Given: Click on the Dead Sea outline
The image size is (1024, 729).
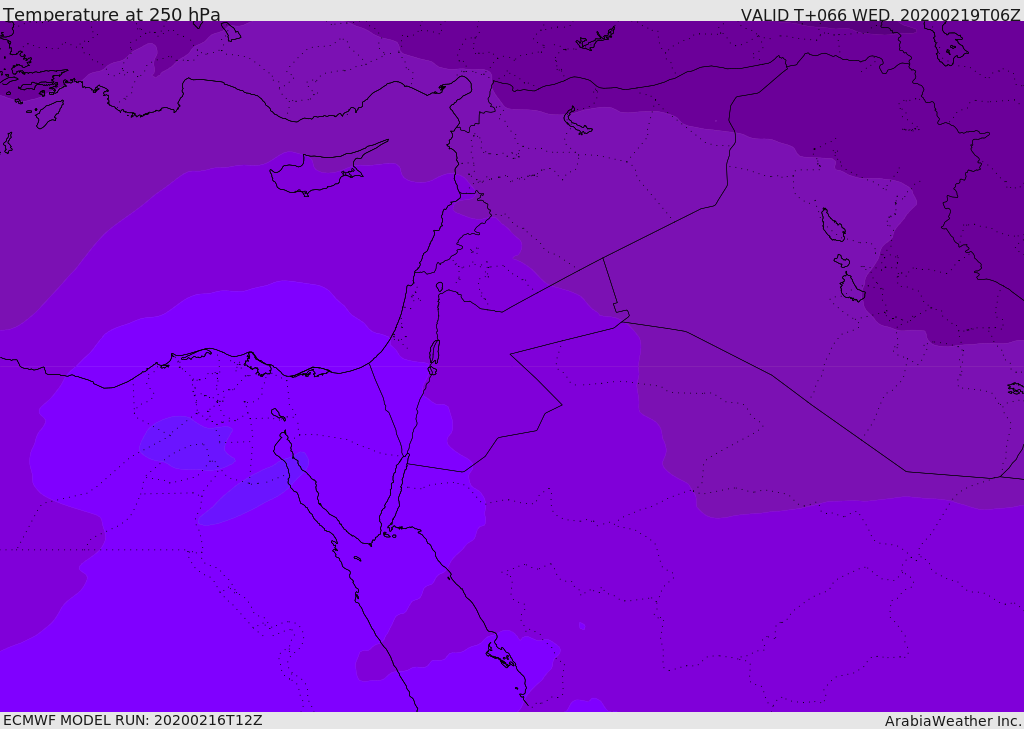Looking at the screenshot, I should tap(434, 353).
